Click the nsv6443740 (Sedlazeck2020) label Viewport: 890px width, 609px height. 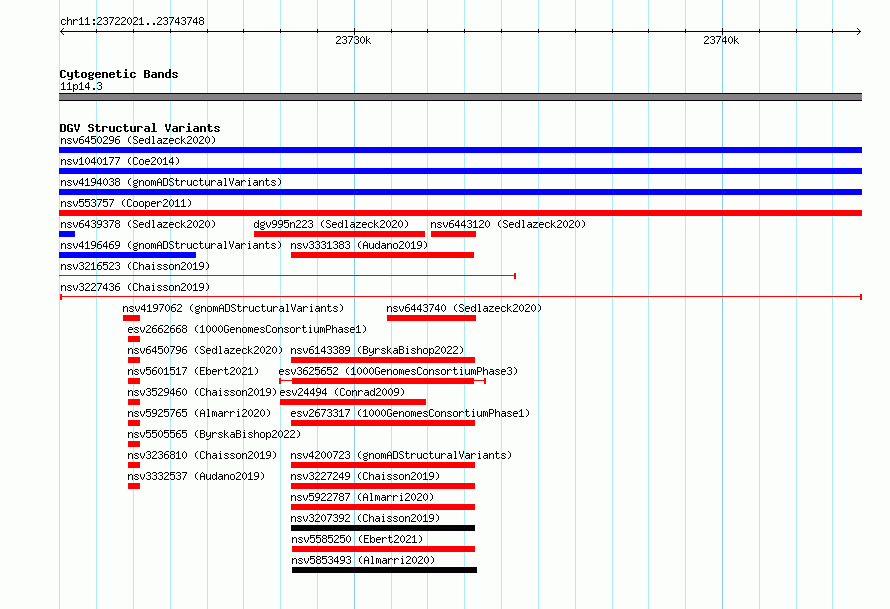(x=464, y=308)
